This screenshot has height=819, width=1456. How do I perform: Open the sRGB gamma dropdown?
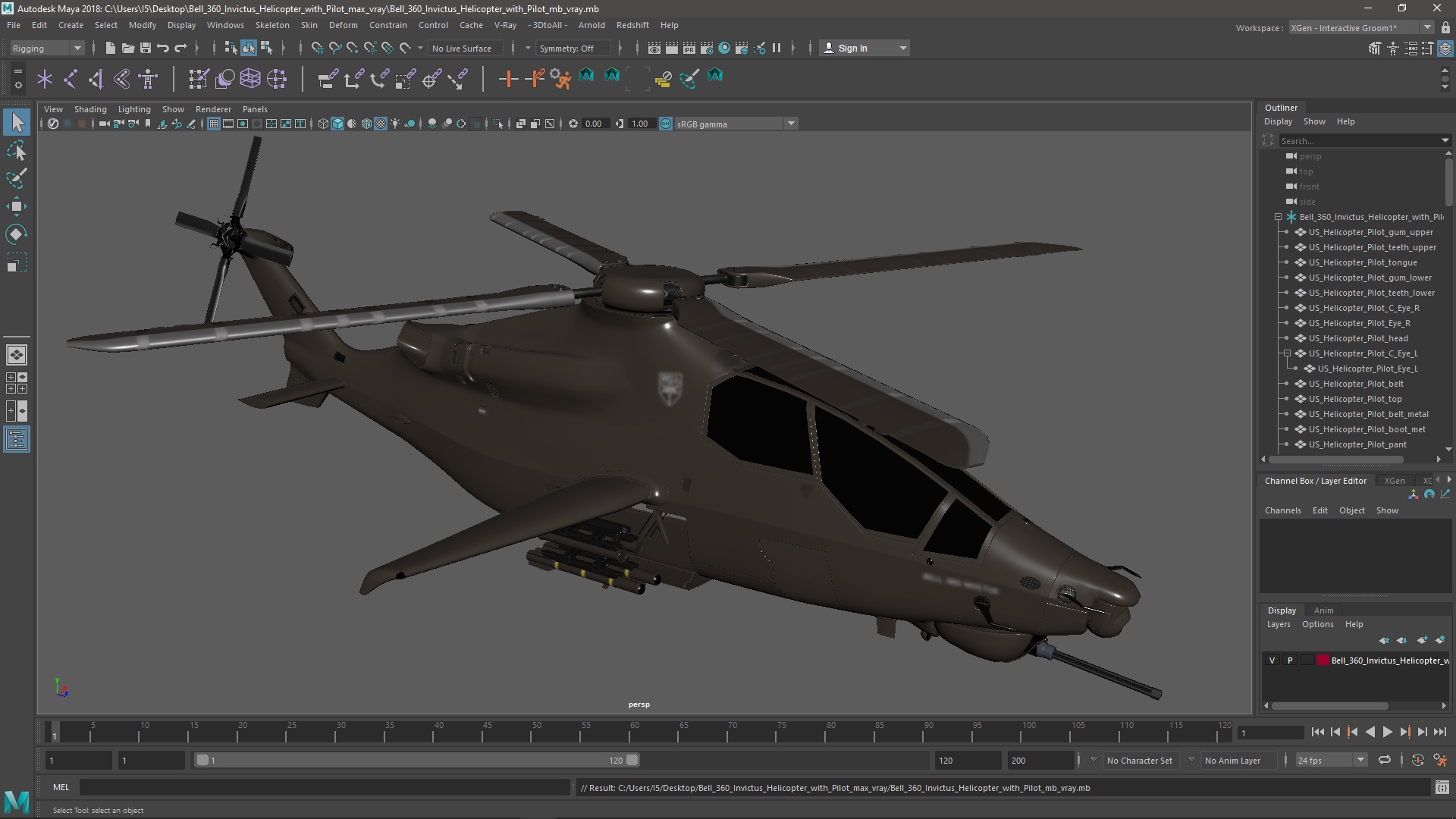pyautogui.click(x=736, y=124)
